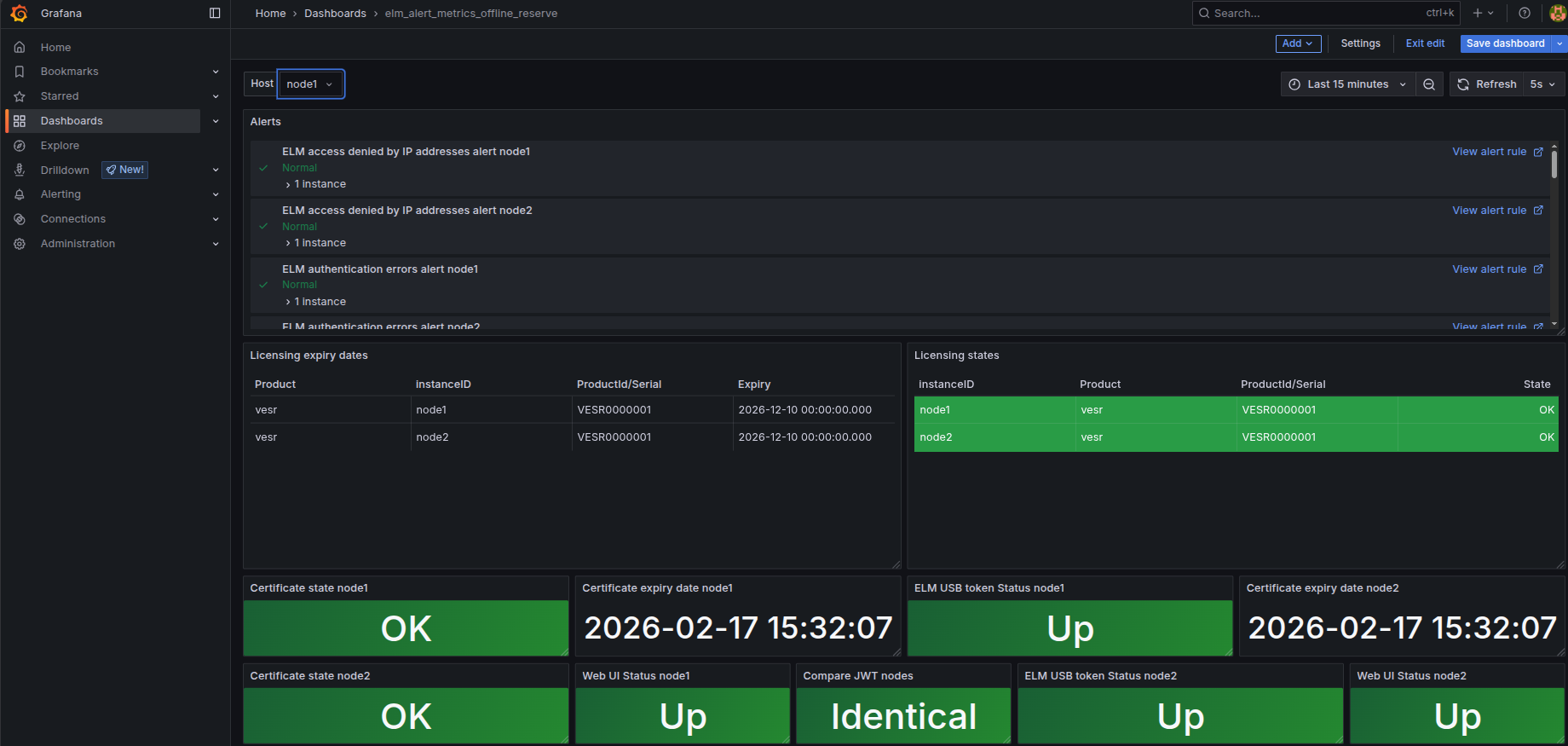Expand the Administration section chevron
Screen dimensions: 1568x746
(216, 244)
